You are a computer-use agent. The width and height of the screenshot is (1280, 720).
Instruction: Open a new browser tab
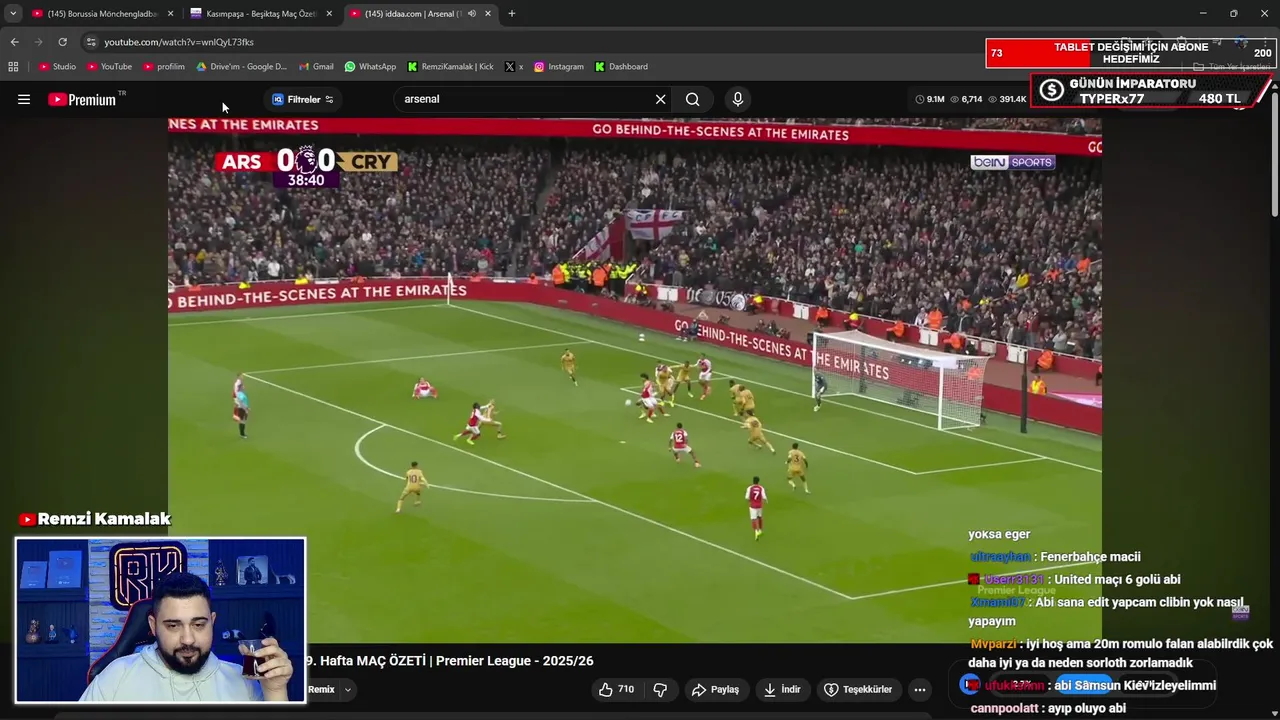click(x=512, y=13)
